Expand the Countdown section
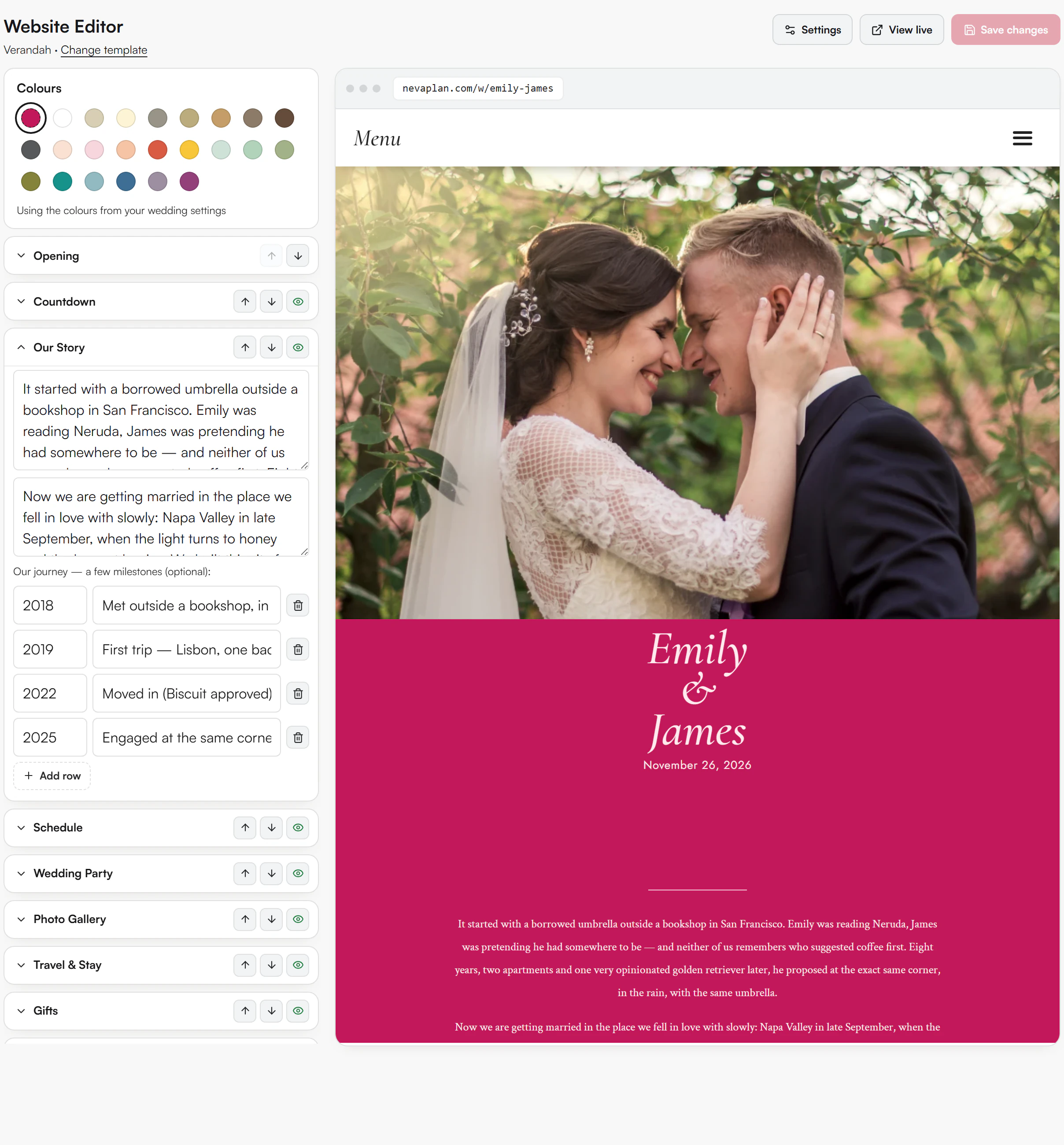 click(21, 302)
